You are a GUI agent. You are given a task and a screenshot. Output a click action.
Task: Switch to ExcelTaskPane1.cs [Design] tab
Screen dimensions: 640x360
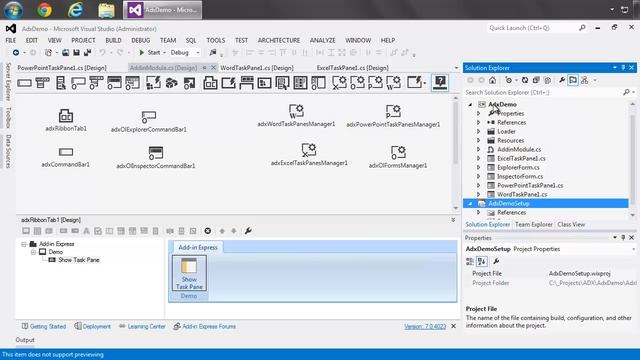point(352,68)
